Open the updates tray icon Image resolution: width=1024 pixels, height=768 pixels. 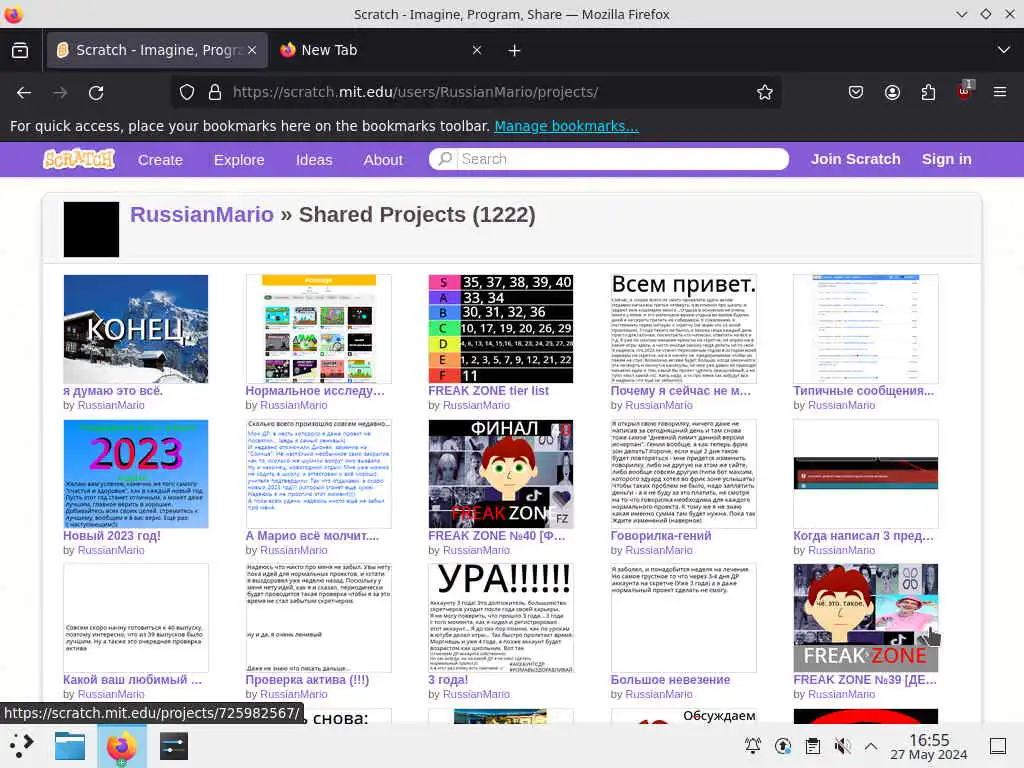(x=782, y=745)
